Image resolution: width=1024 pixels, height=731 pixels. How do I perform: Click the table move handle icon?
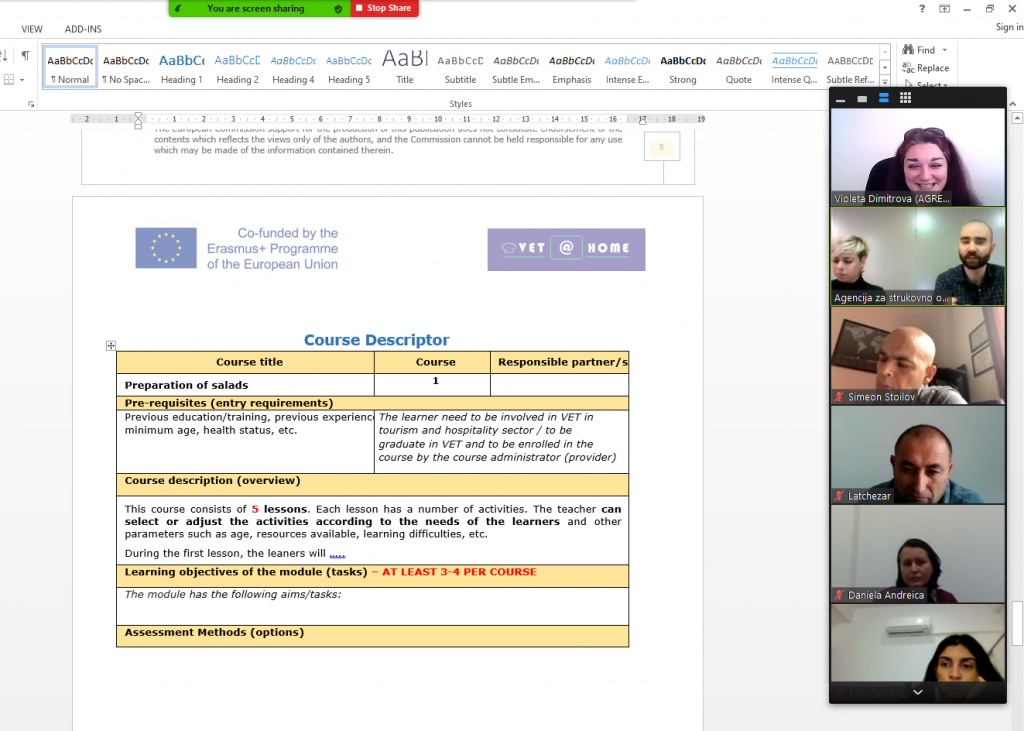pos(111,346)
